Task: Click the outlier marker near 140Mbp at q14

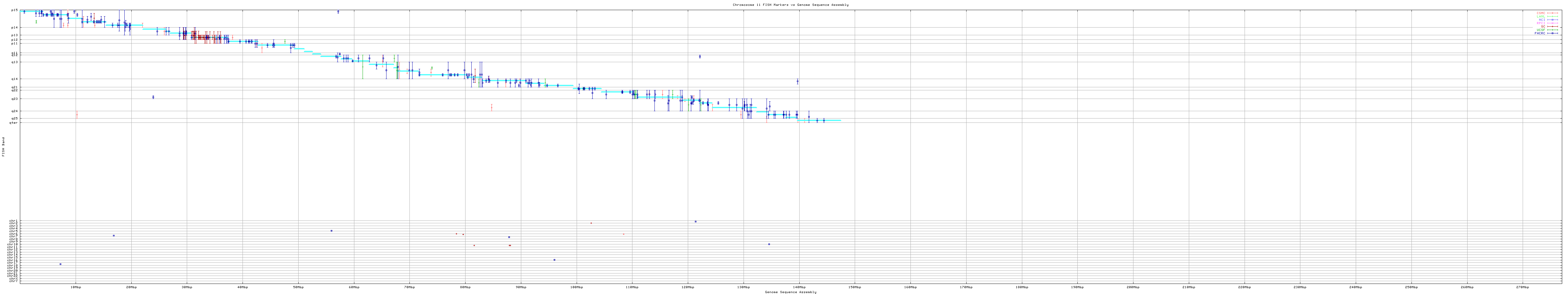Action: [797, 81]
